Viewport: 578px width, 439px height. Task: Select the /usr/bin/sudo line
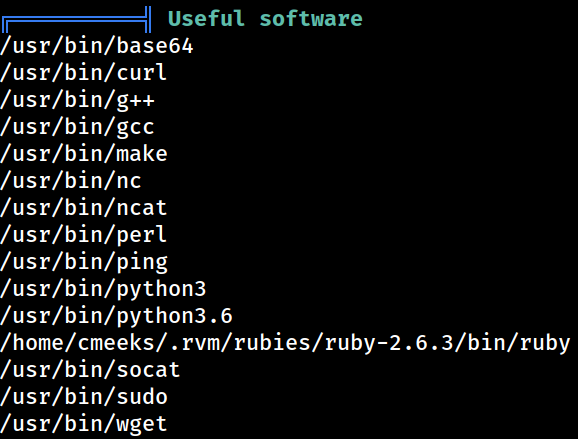pos(84,397)
